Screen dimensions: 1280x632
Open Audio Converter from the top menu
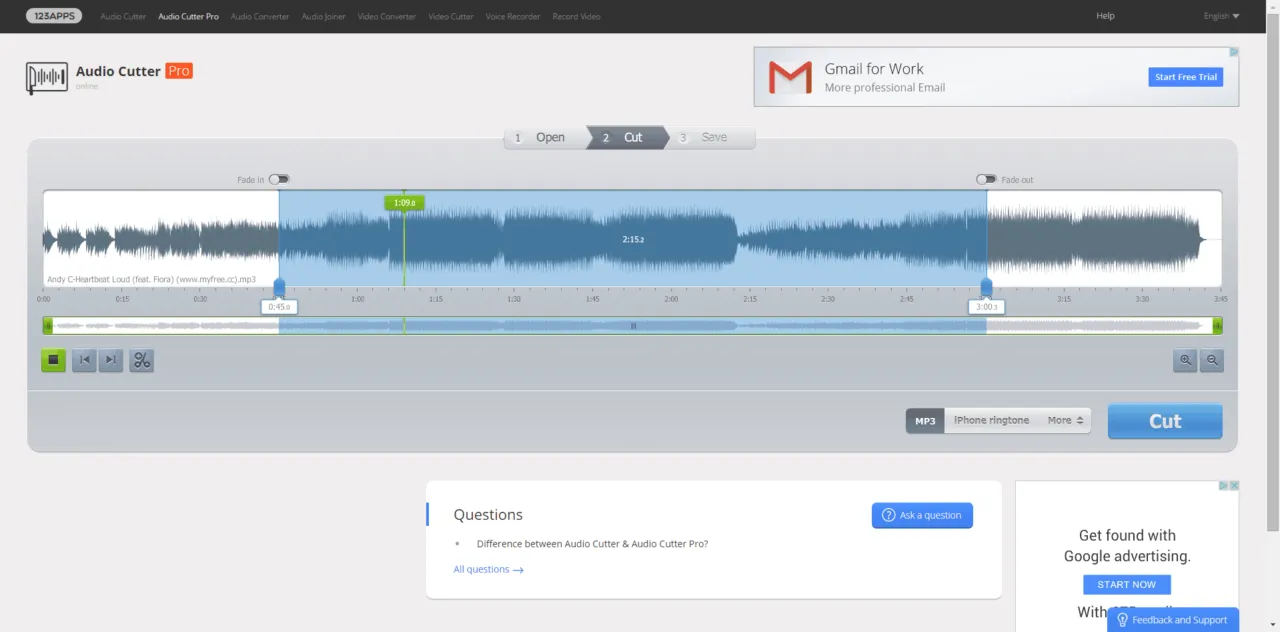click(x=260, y=17)
